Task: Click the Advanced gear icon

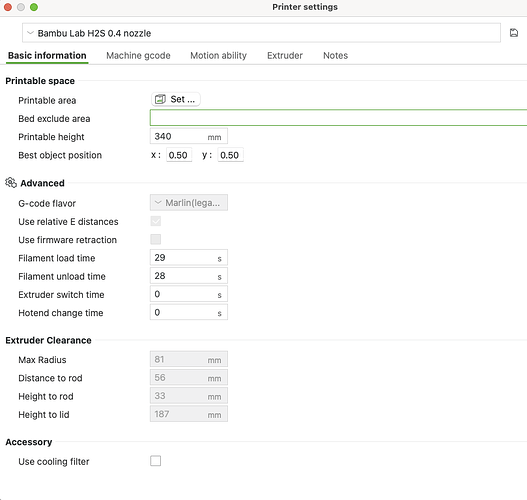Action: (11, 183)
